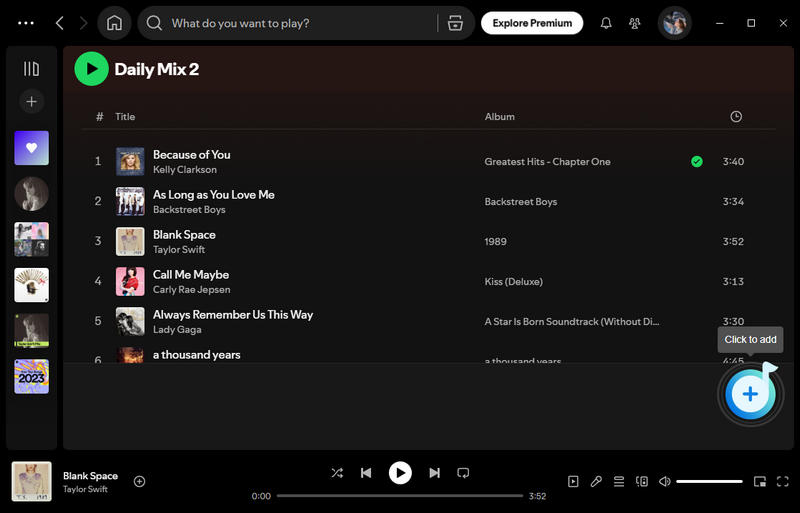800x513 pixels.
Task: Play Daily Mix 2 with green button
Action: click(91, 69)
